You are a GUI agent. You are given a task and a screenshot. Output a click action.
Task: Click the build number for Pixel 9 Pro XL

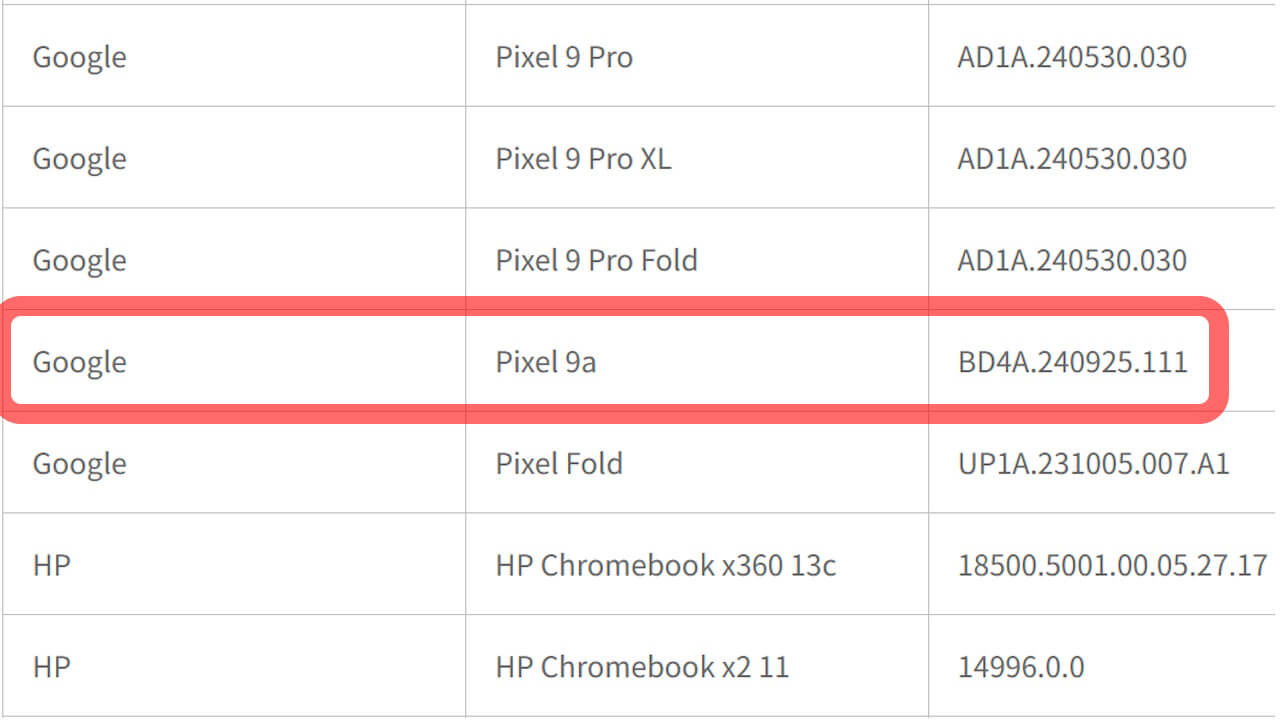click(1072, 159)
